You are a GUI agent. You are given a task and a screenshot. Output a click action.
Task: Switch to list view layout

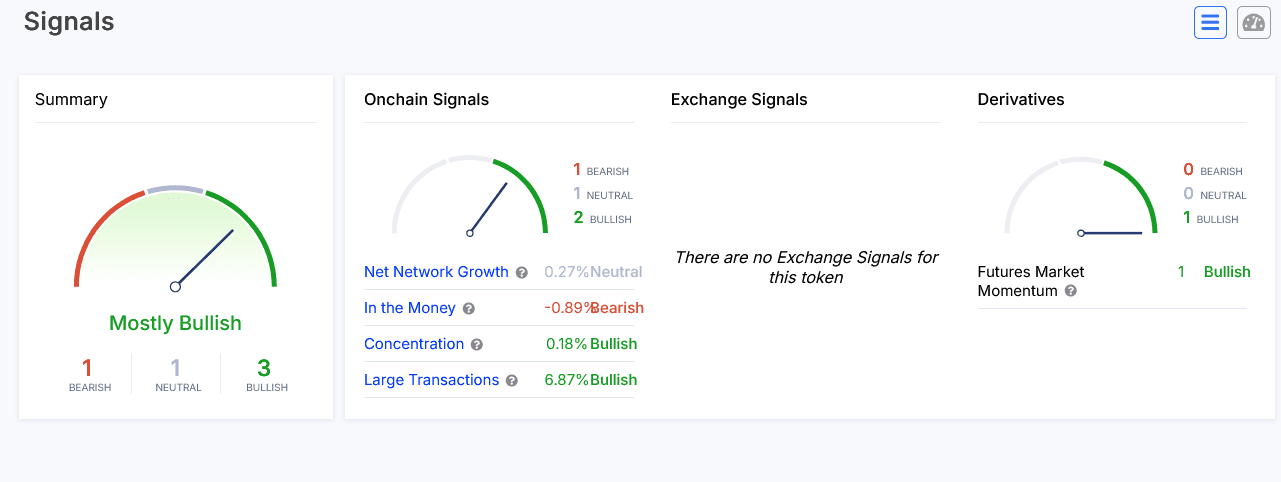point(1210,22)
